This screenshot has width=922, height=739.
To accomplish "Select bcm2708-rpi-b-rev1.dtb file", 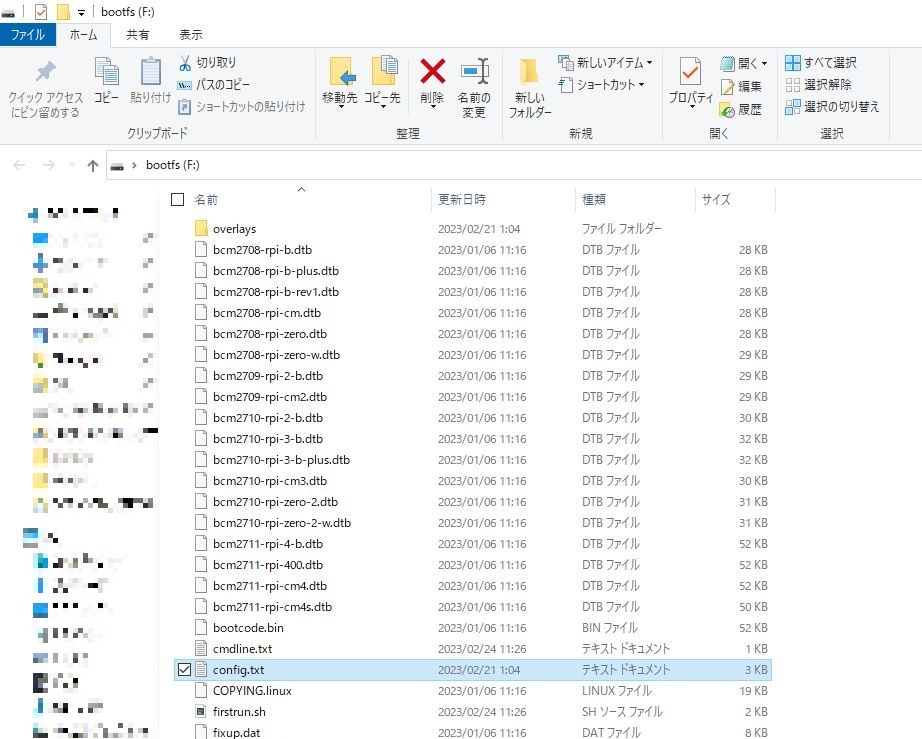I will [473, 292].
